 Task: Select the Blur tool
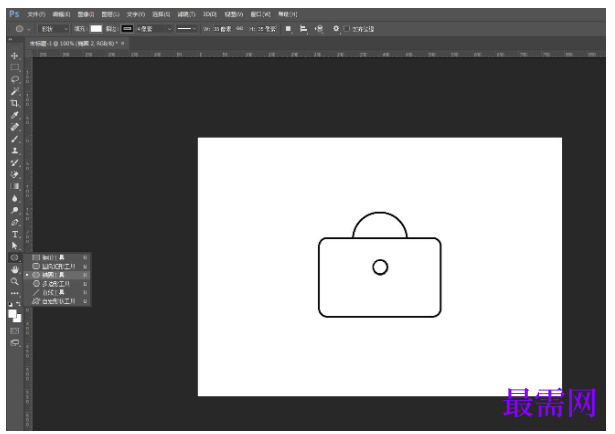click(15, 198)
